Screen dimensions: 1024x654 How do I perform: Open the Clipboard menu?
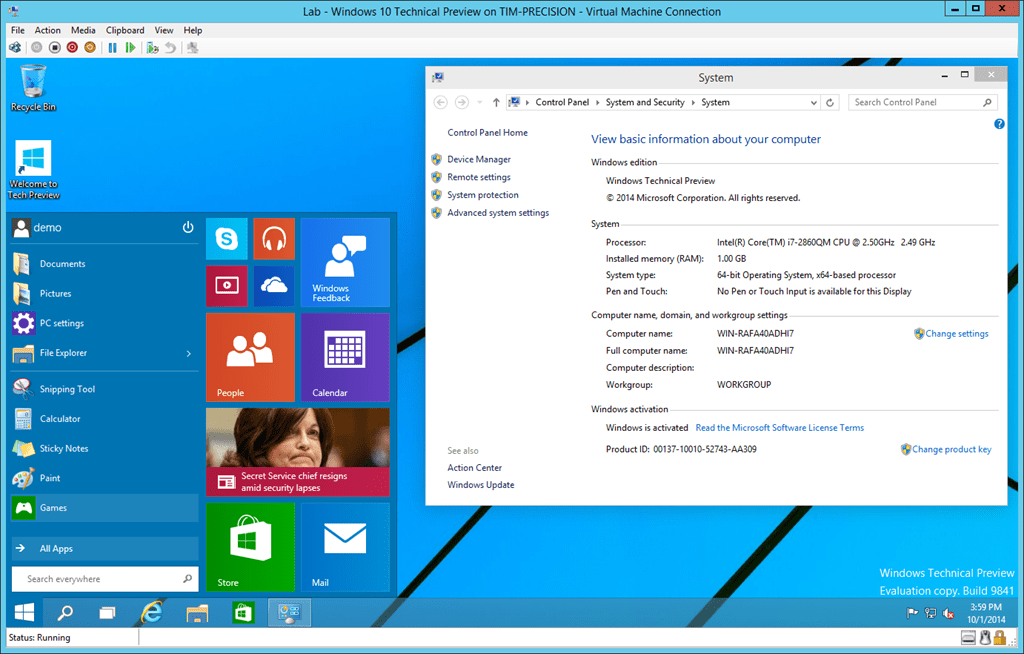125,30
